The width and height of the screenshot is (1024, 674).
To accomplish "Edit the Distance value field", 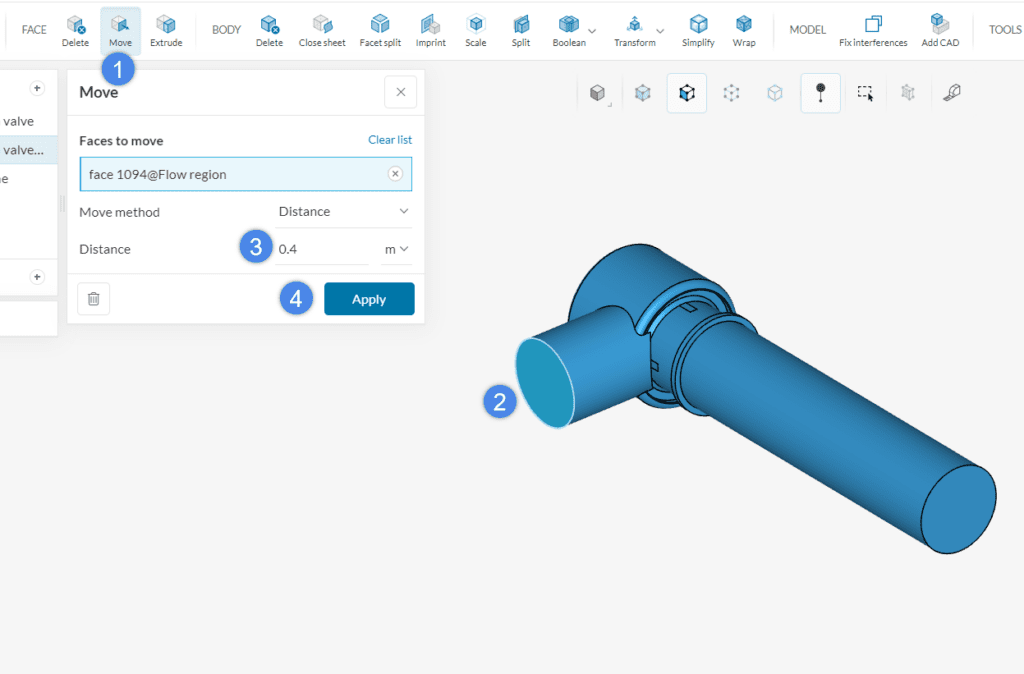I will [320, 248].
